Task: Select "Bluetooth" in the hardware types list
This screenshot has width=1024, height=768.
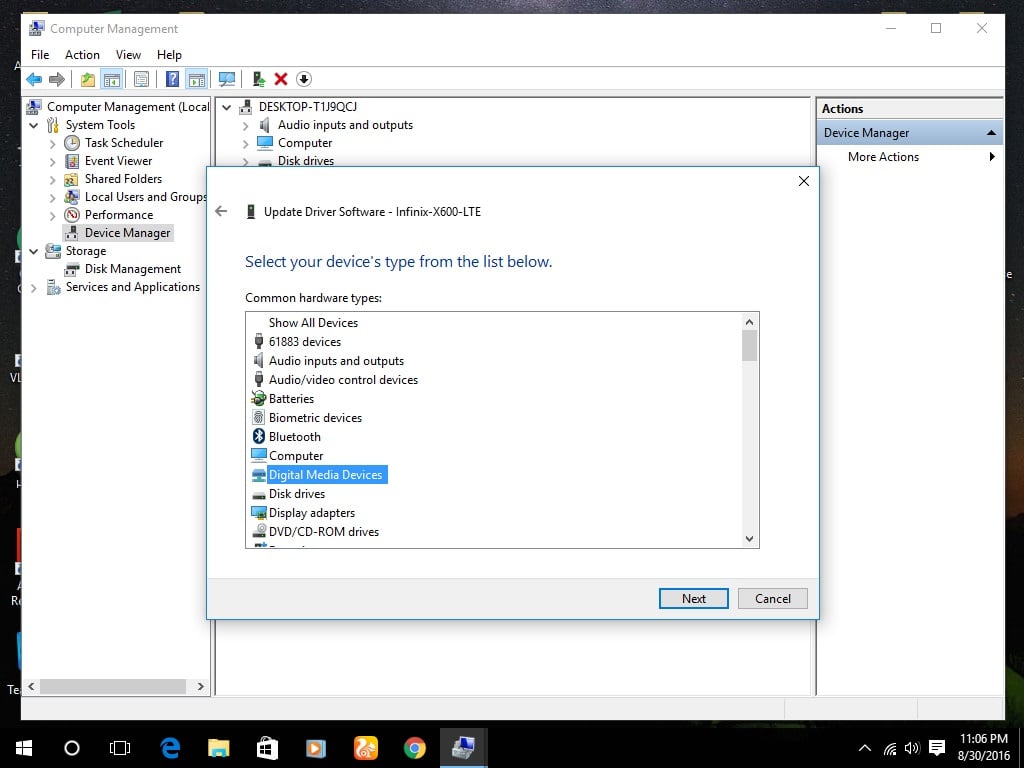Action: (x=295, y=436)
